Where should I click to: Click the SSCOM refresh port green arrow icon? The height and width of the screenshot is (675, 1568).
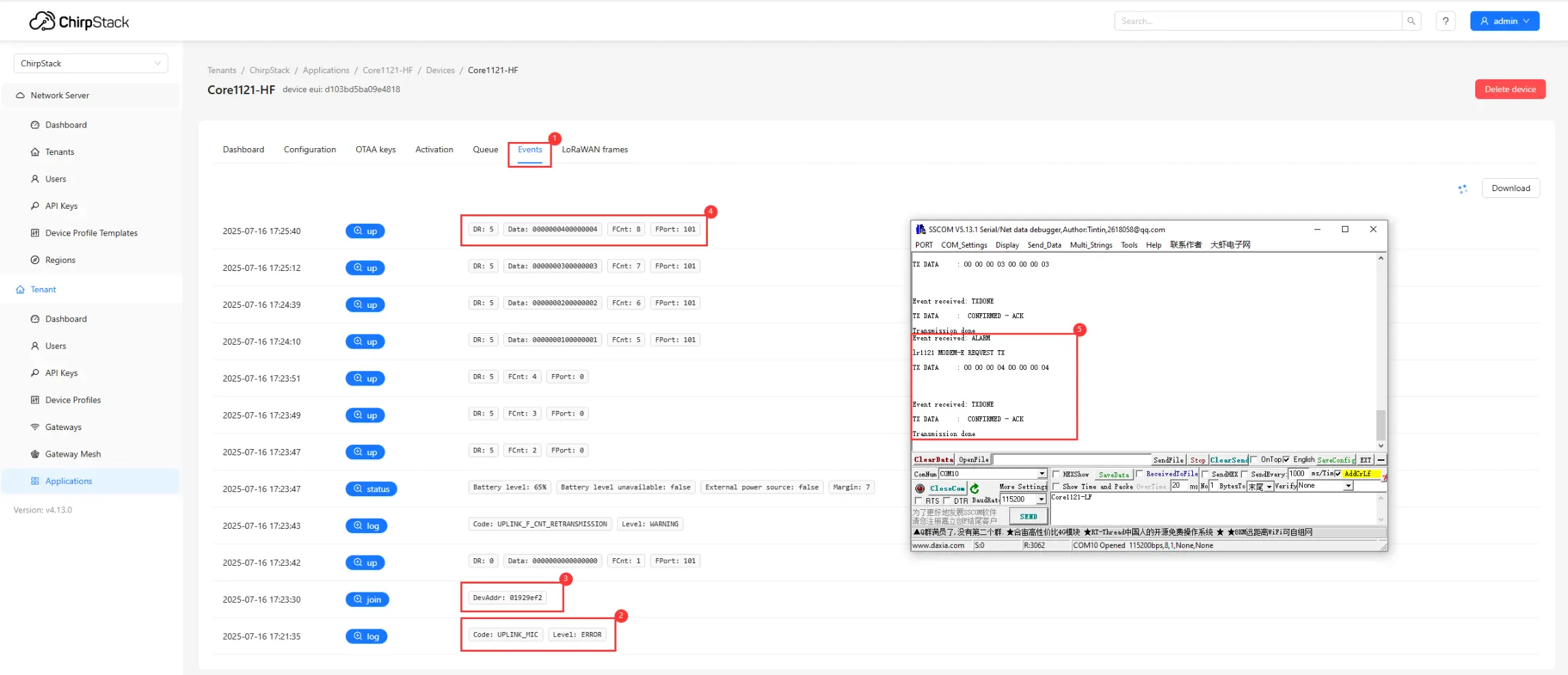[975, 488]
